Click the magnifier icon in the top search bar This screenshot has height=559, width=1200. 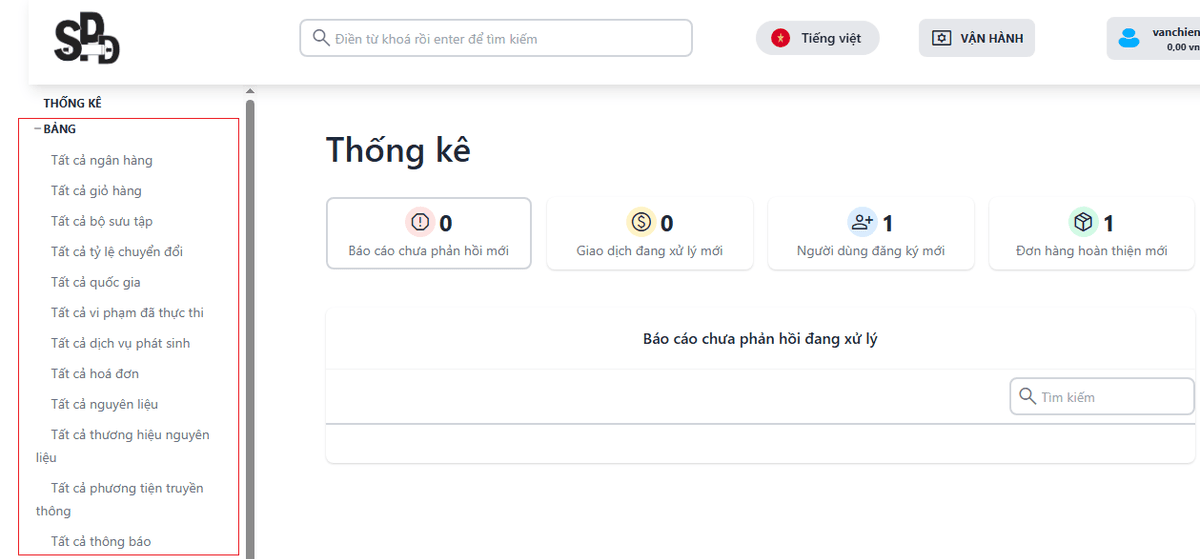point(321,38)
